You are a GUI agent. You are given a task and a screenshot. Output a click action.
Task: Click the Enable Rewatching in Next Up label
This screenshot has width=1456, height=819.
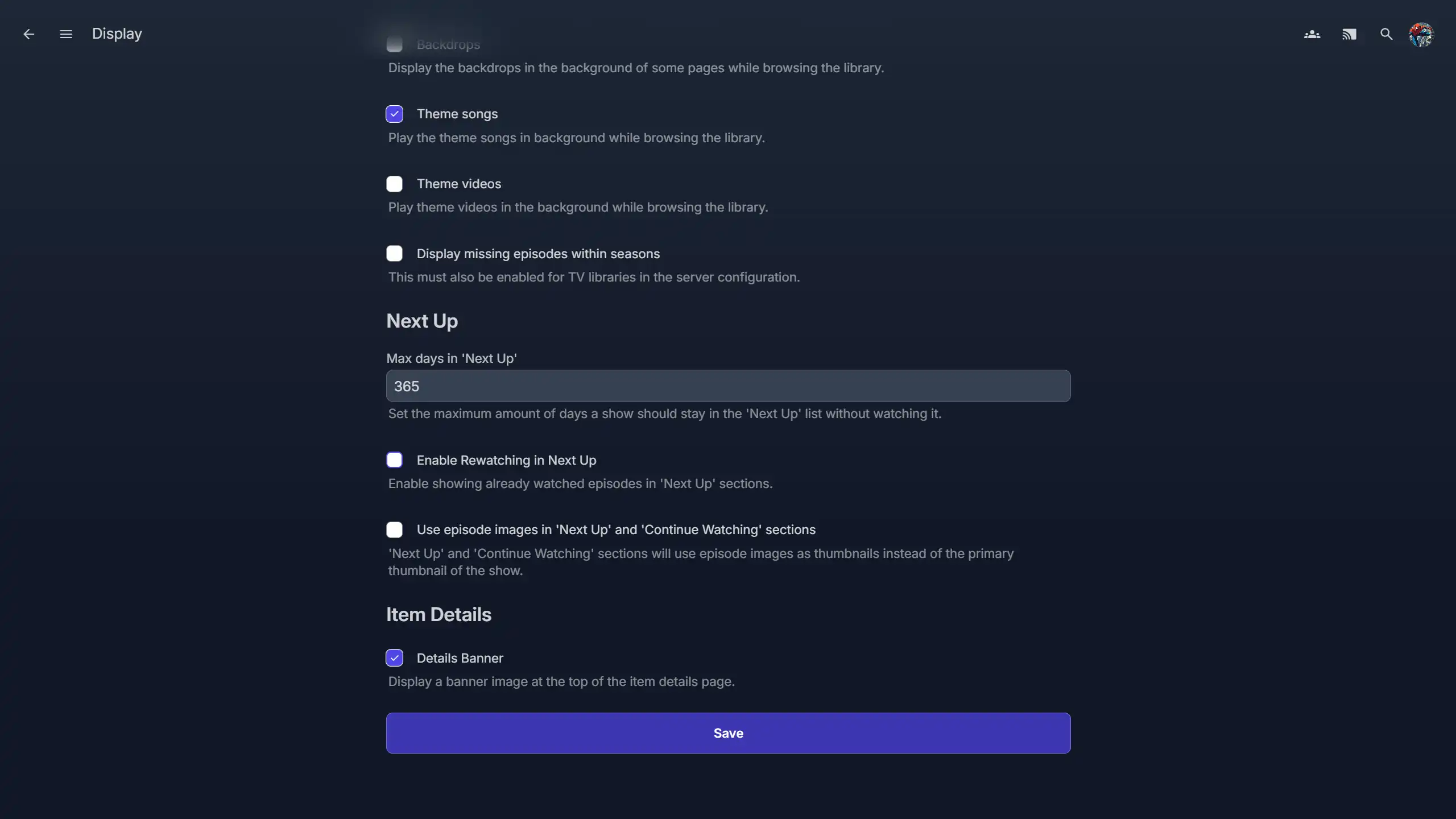[x=506, y=460]
